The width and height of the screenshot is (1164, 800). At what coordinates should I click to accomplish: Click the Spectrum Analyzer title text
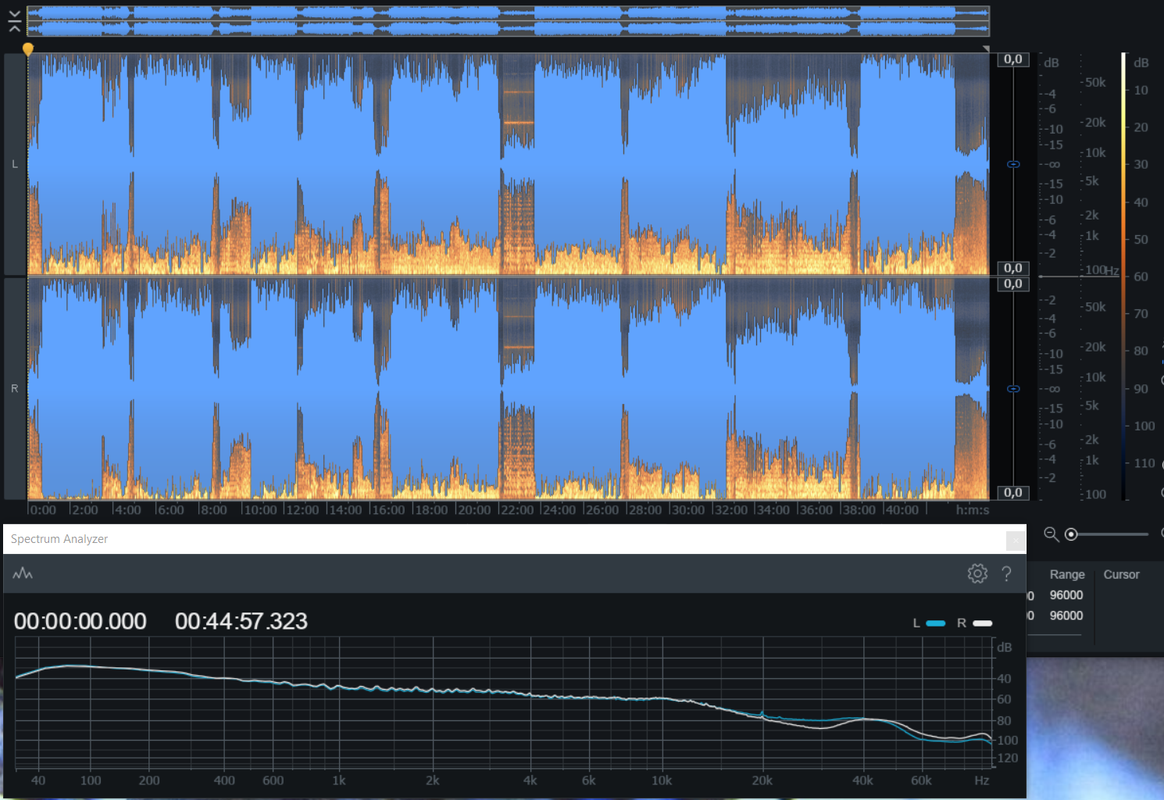59,539
